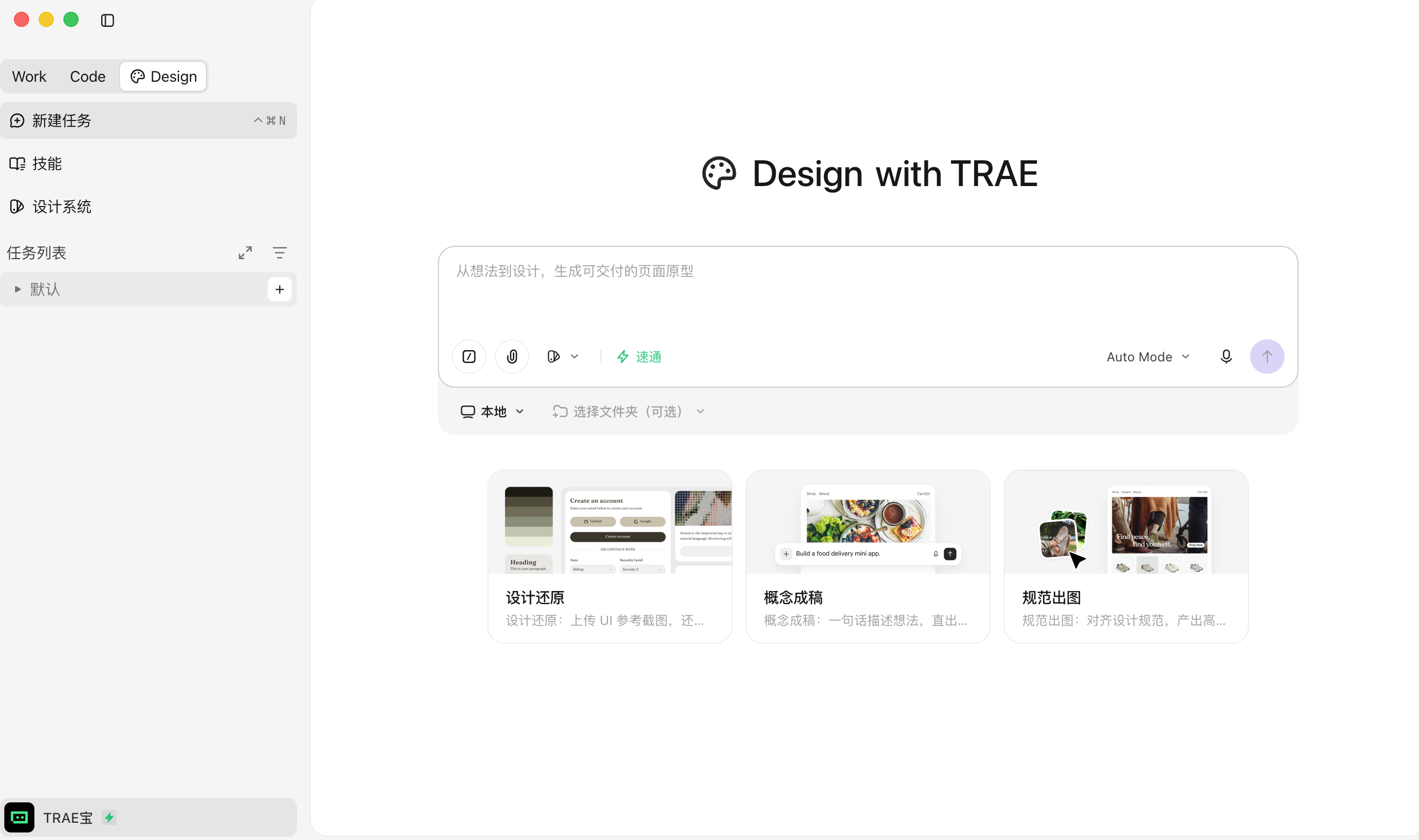Expand the 默认 task group

(x=18, y=289)
